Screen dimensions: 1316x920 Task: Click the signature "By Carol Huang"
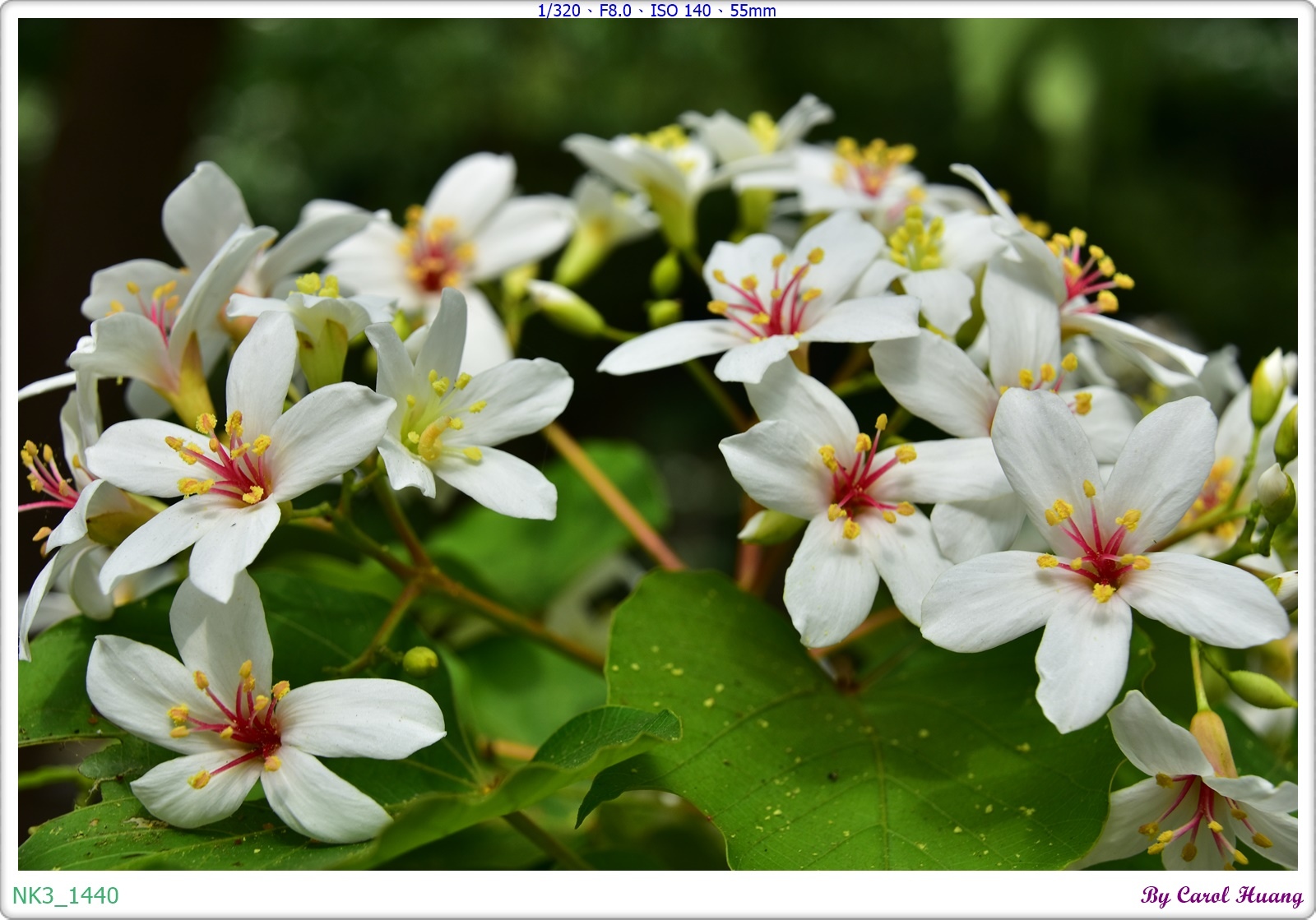tap(1222, 896)
